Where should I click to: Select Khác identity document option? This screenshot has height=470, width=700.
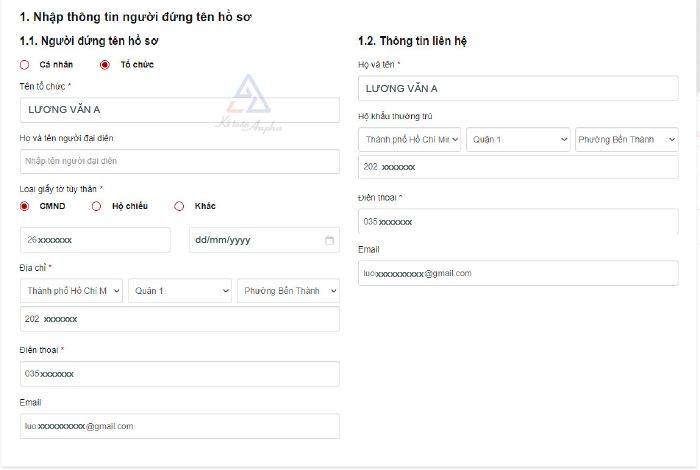(179, 206)
